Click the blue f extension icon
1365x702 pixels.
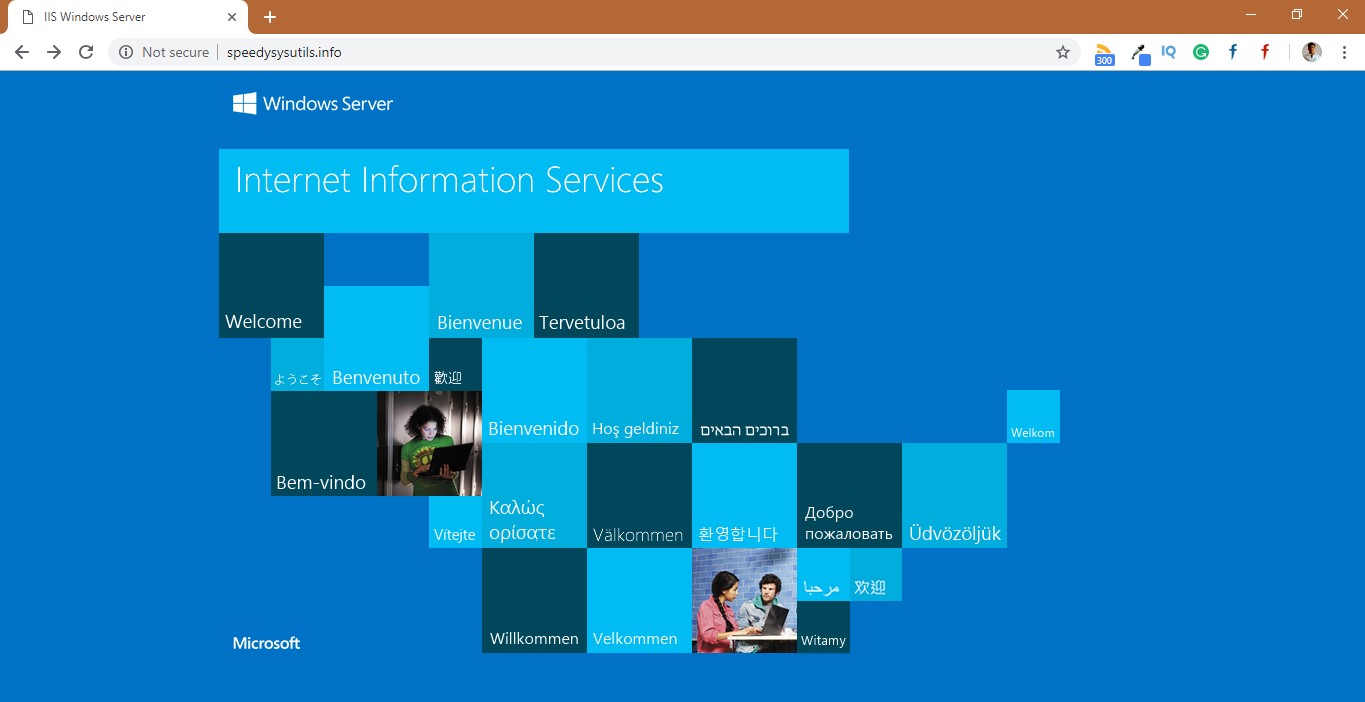(1233, 52)
